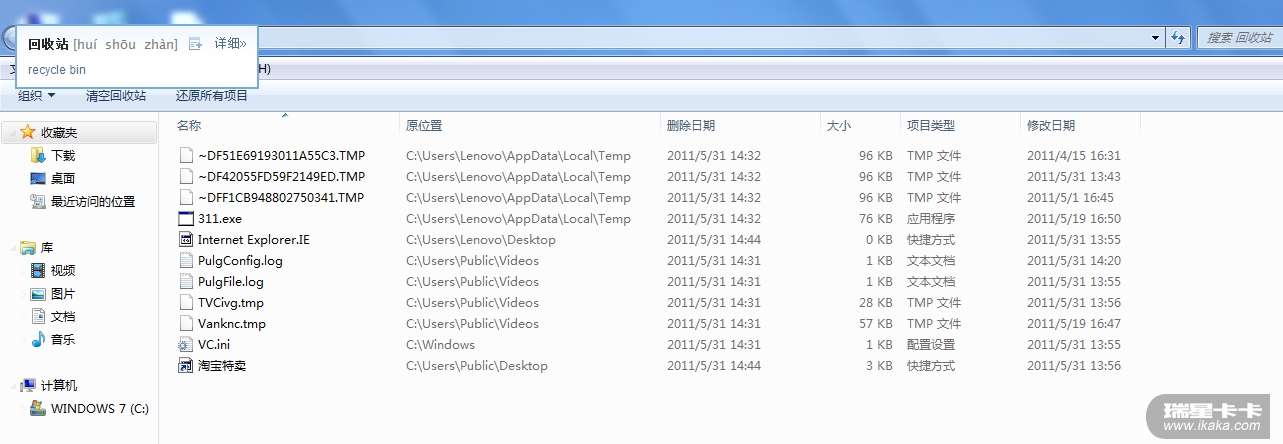Click the 2011/4/15 16:31 modified date
Screen dimensions: 1283x444
[x=1074, y=156]
